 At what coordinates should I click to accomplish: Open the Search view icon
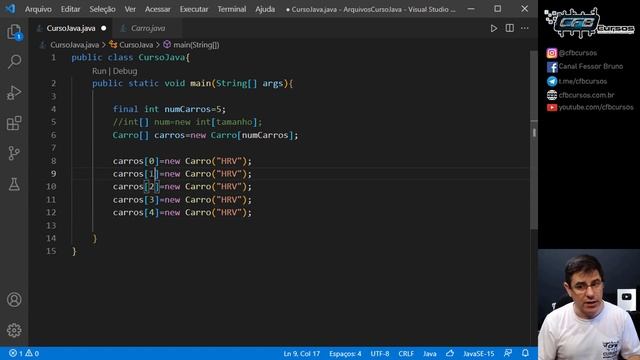coord(14,62)
